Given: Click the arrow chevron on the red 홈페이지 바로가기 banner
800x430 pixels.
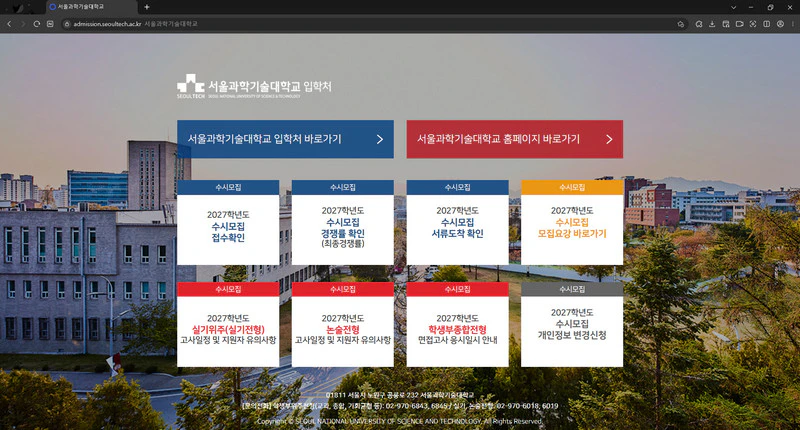Looking at the screenshot, I should pos(609,139).
